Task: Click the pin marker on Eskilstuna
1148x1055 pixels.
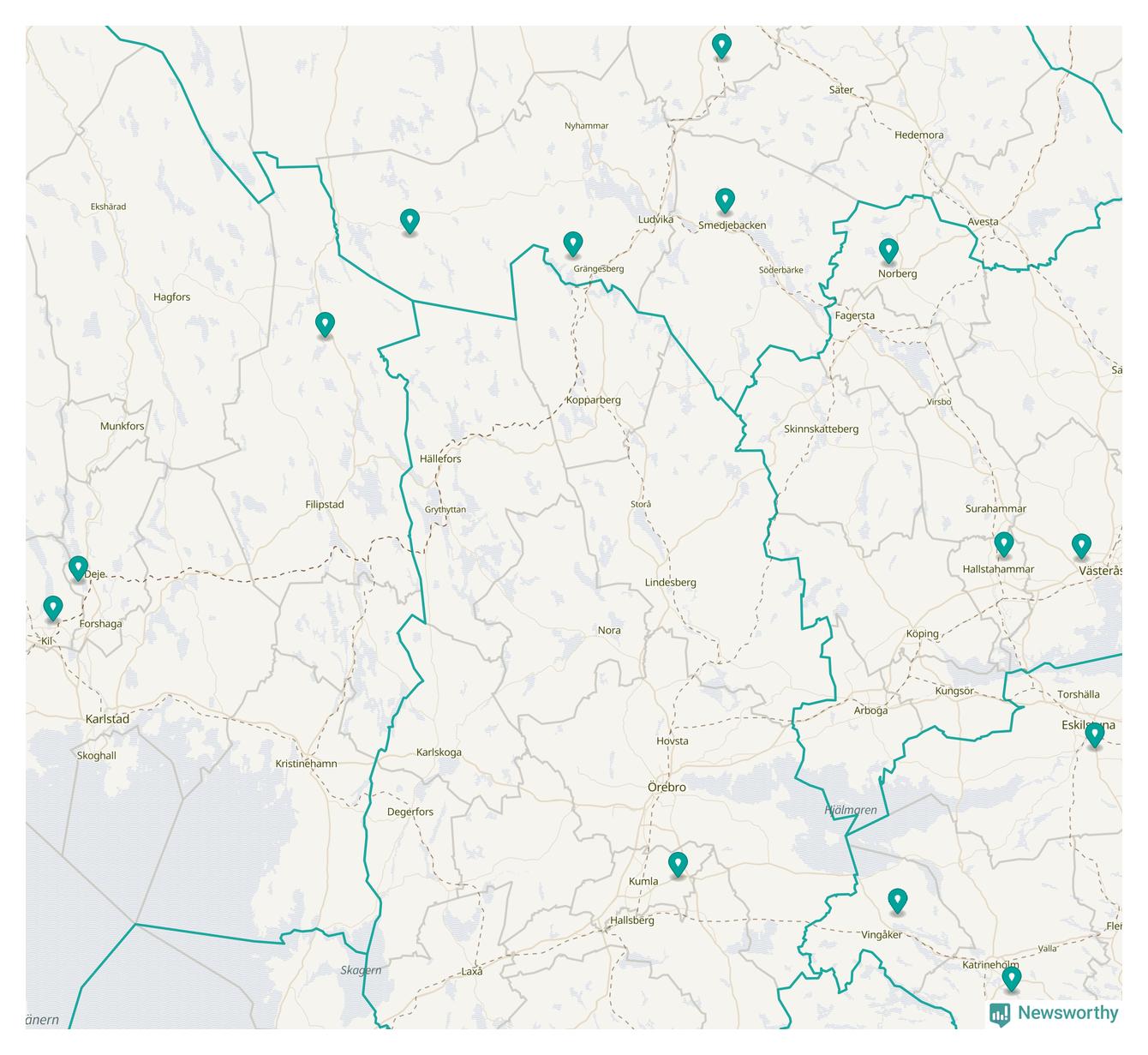Action: (x=1094, y=734)
